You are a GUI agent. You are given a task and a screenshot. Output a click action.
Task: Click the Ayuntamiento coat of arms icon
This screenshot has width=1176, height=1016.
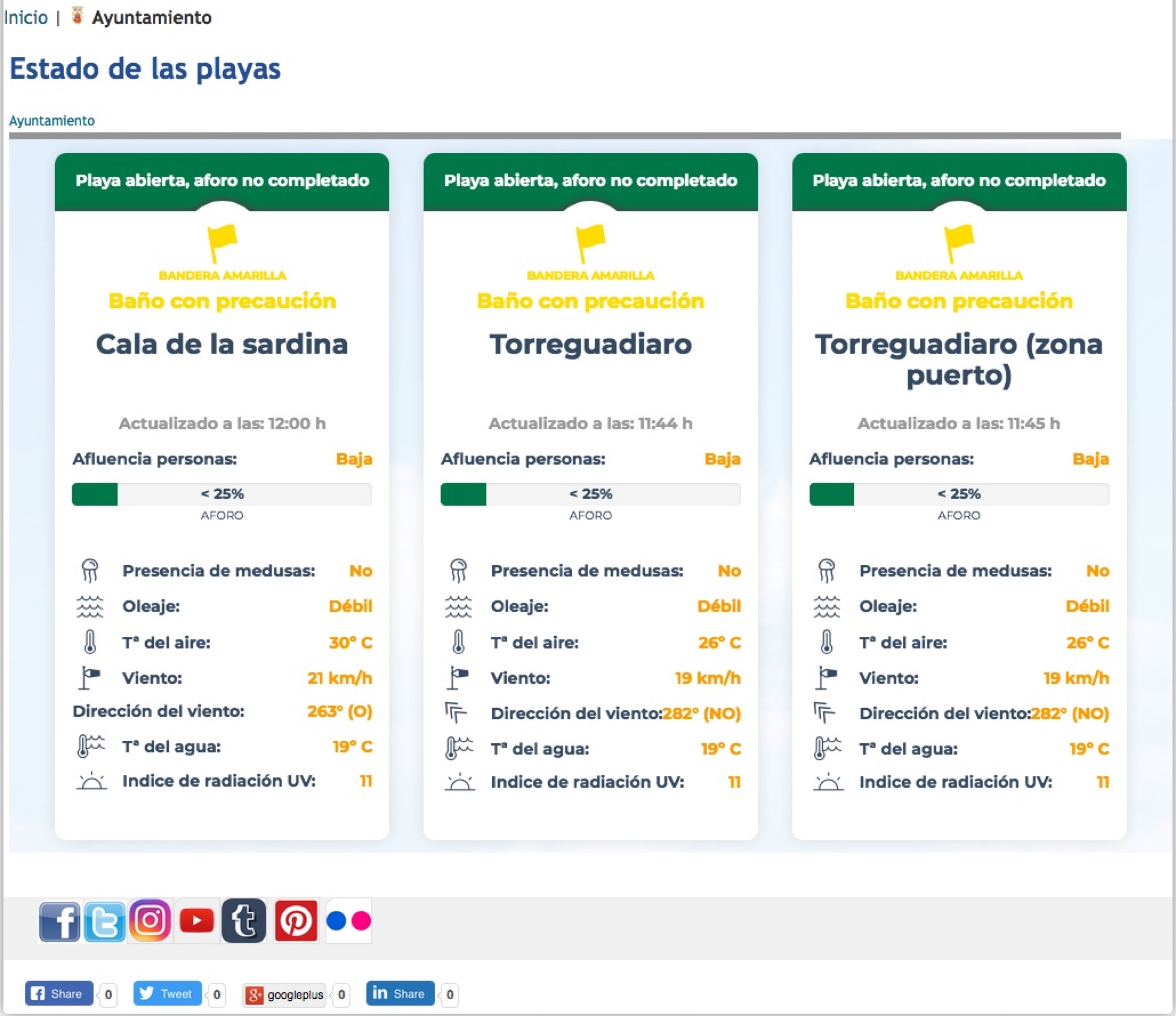coord(77,16)
